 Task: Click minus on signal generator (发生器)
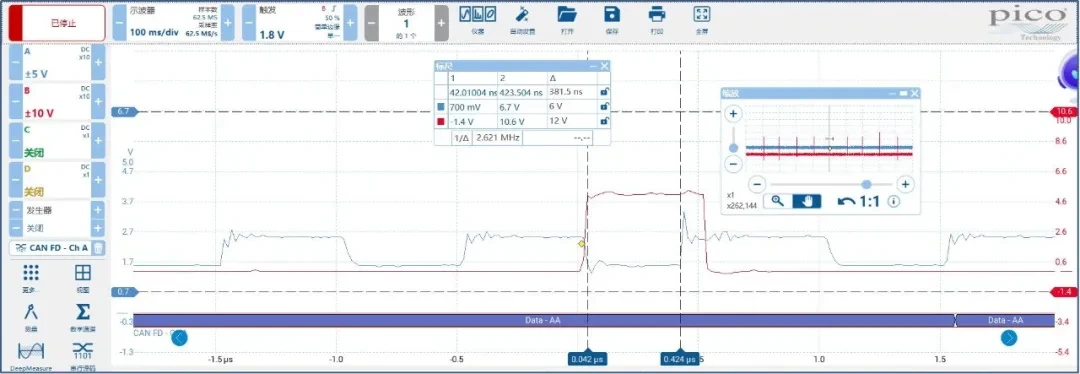click(x=15, y=210)
